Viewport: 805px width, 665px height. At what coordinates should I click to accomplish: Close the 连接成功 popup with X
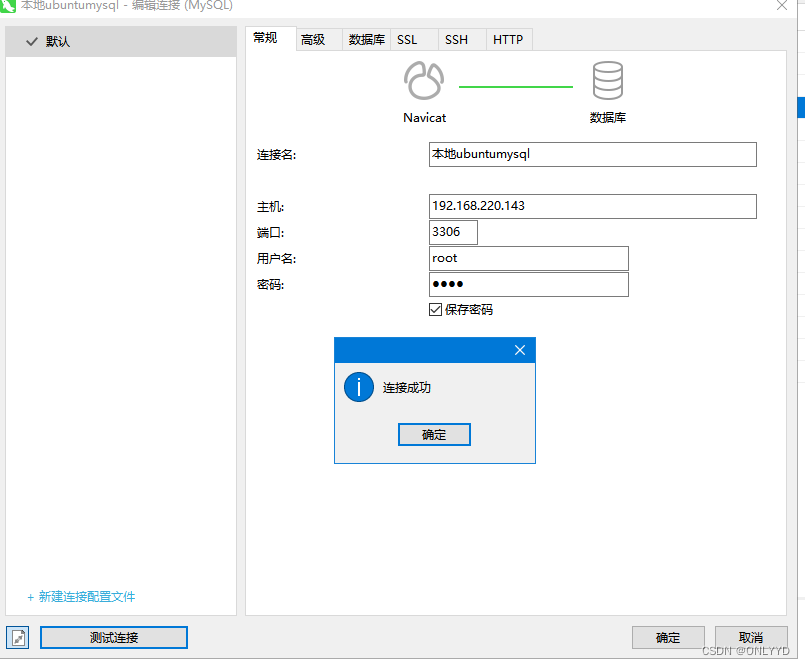coord(519,350)
